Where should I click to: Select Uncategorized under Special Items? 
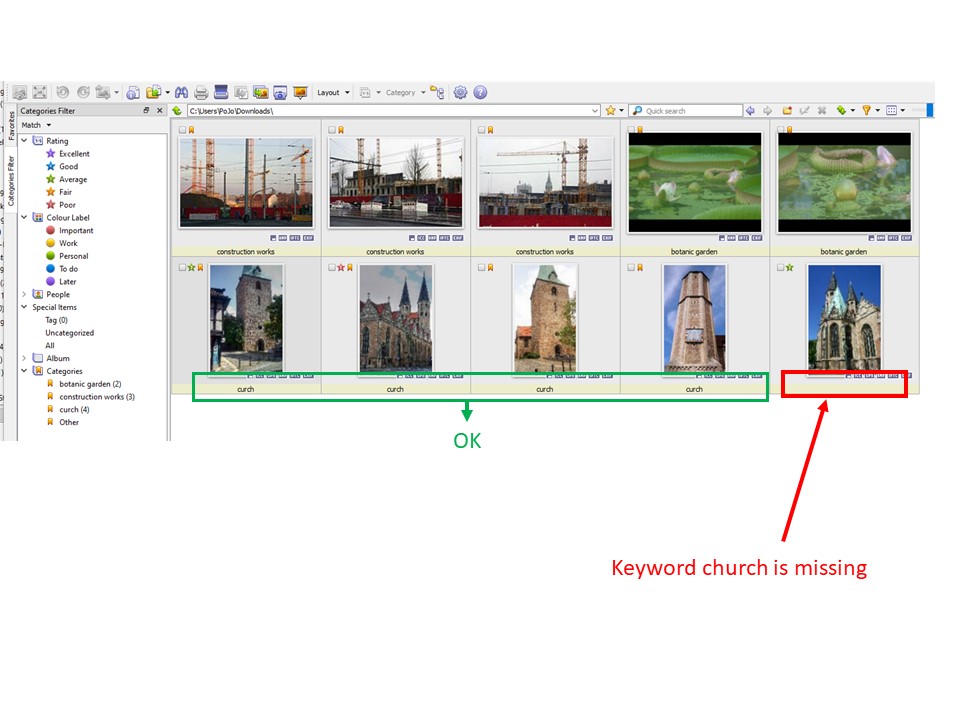coord(69,333)
